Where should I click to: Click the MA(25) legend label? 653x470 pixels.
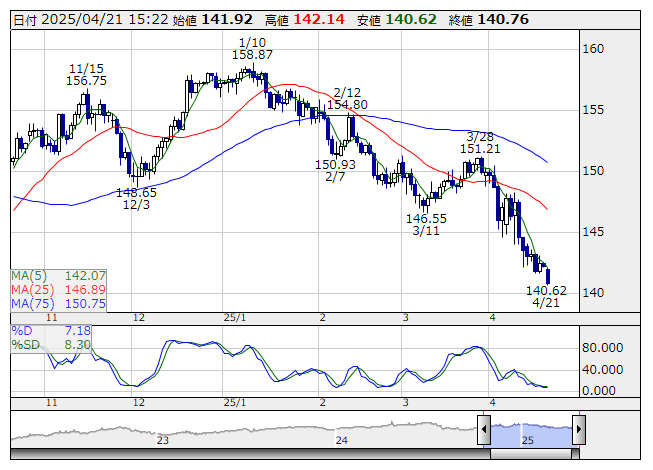click(35, 289)
